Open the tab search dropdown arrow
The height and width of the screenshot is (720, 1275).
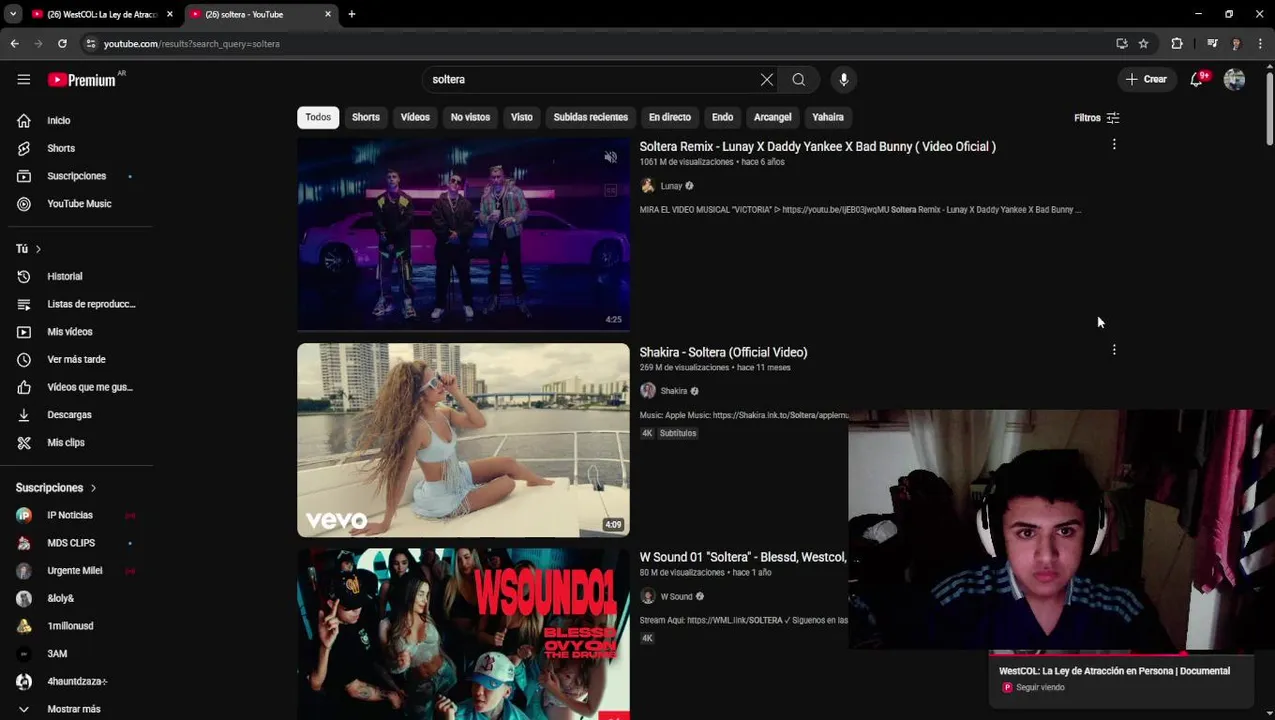pos(13,14)
